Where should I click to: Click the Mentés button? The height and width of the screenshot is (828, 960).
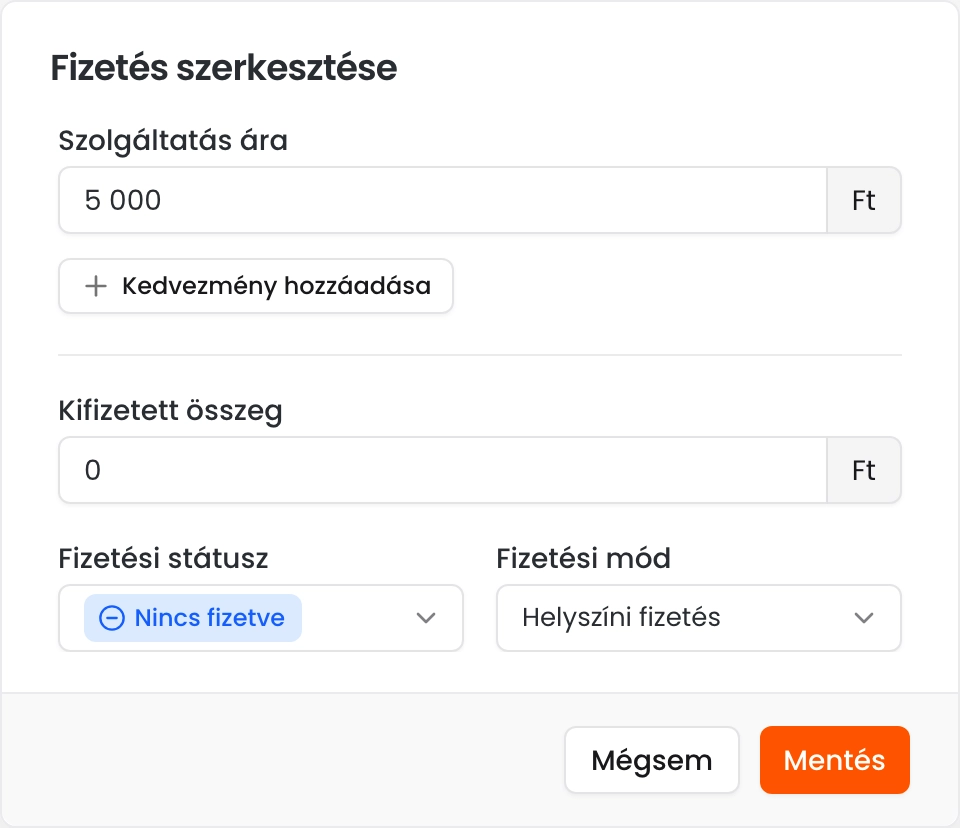[x=834, y=760]
